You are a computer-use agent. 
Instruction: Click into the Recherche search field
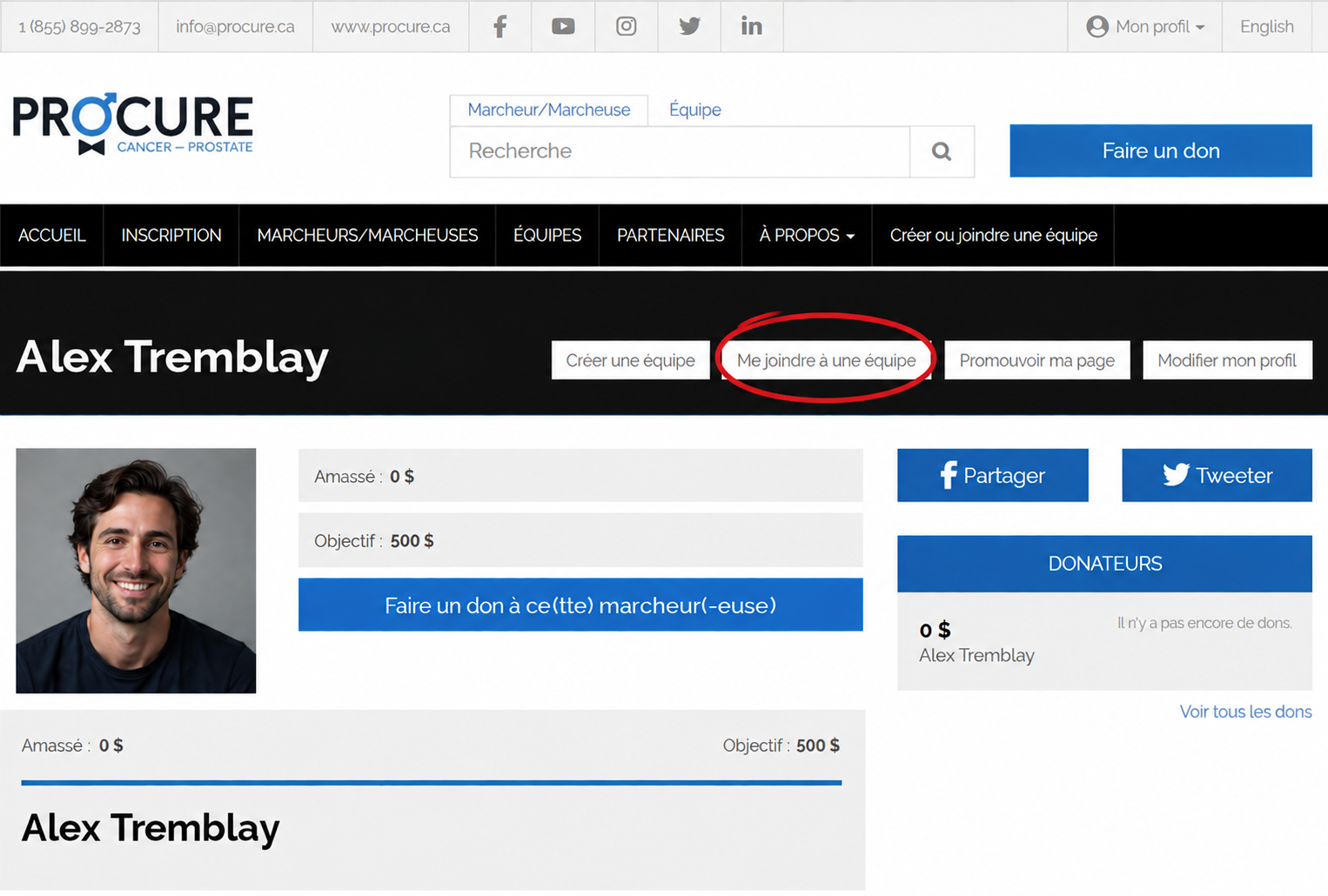click(680, 151)
